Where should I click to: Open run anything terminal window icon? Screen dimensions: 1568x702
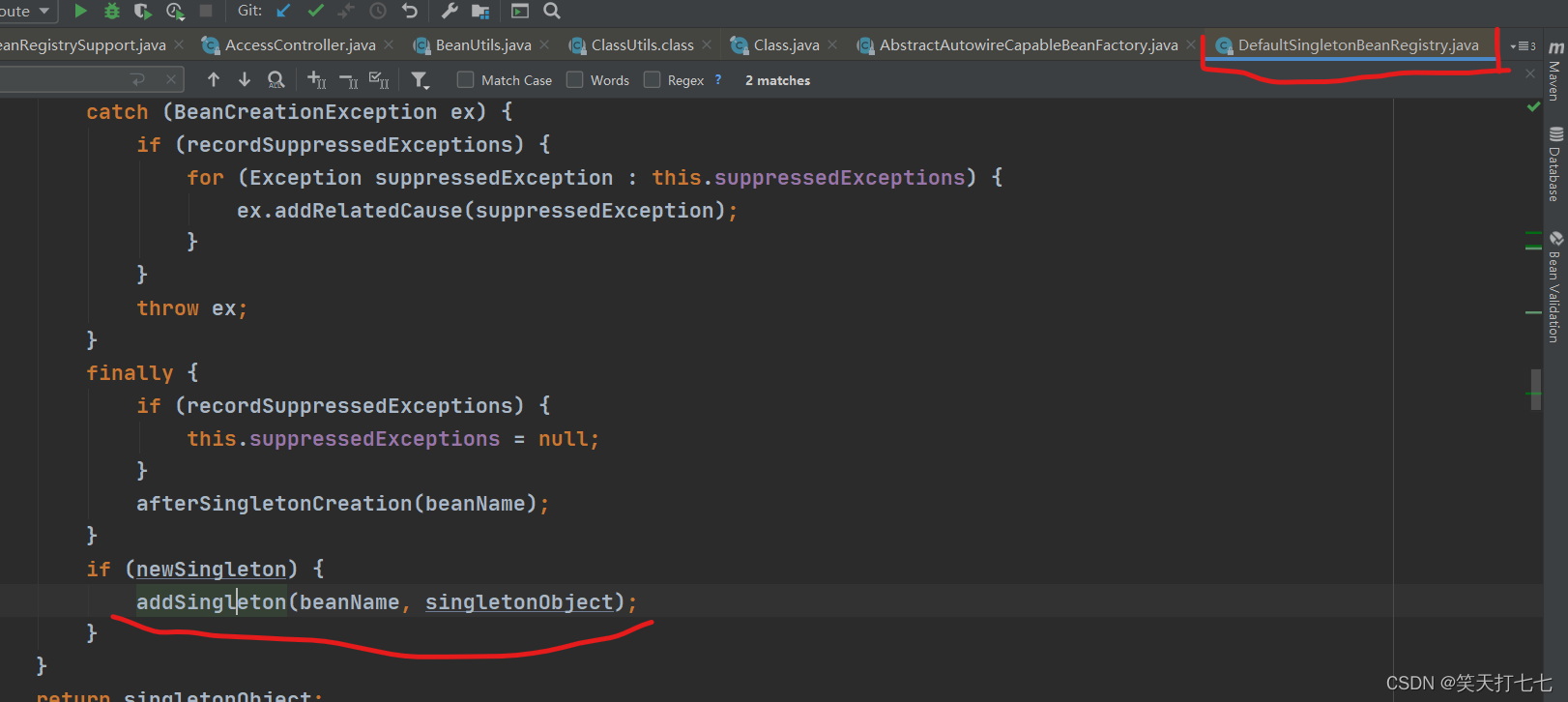[520, 11]
